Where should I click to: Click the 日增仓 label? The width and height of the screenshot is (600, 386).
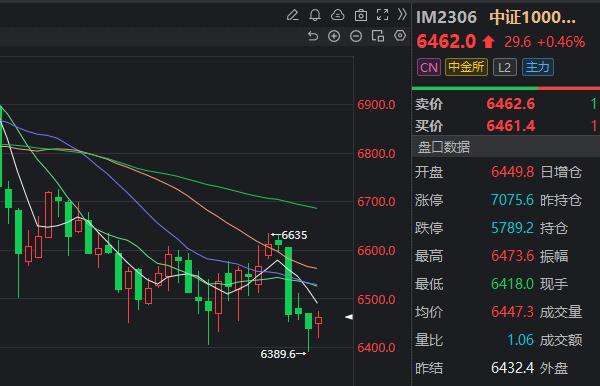pos(561,172)
